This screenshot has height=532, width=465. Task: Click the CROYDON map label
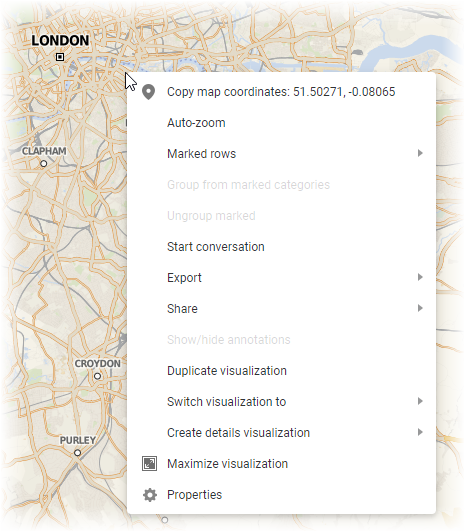tap(98, 363)
